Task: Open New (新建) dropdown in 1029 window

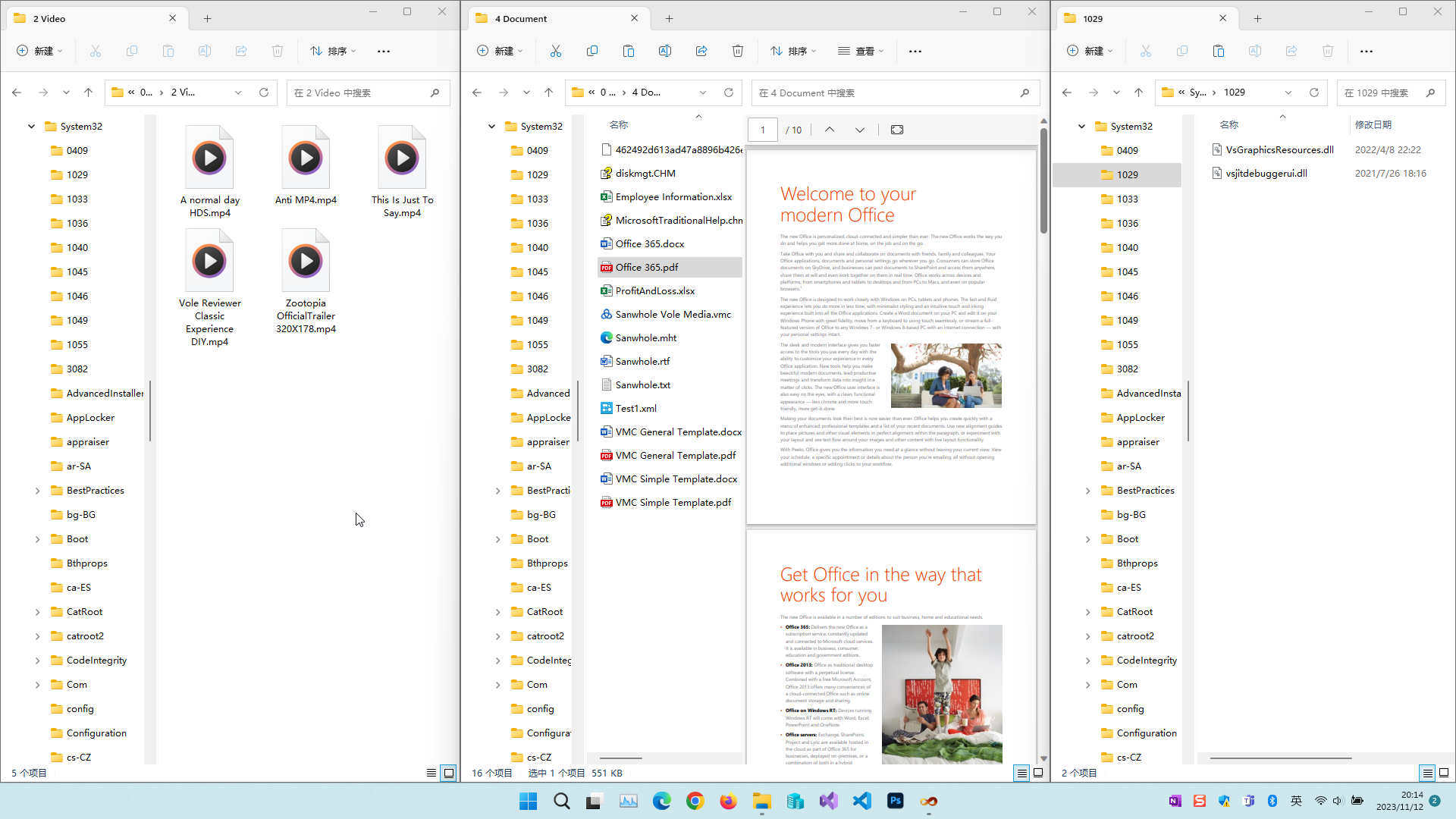Action: point(1090,51)
